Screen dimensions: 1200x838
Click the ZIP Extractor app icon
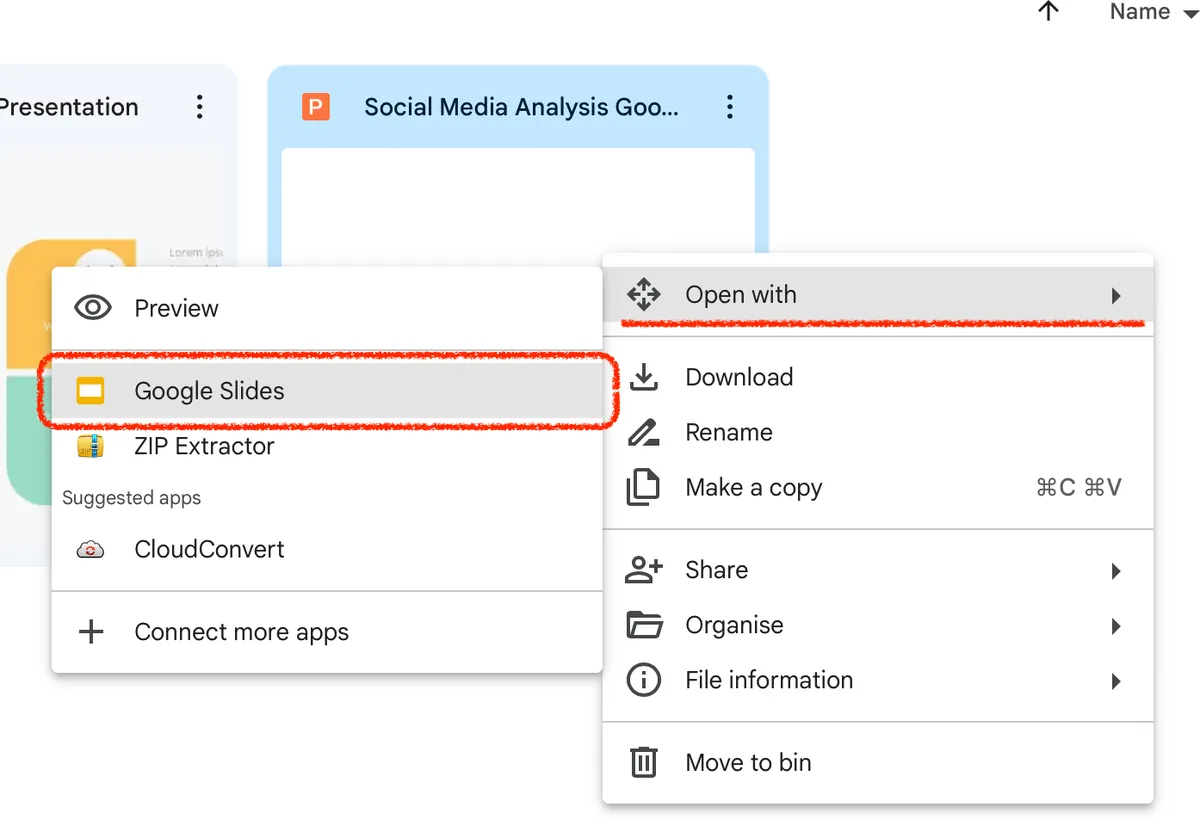coord(91,446)
